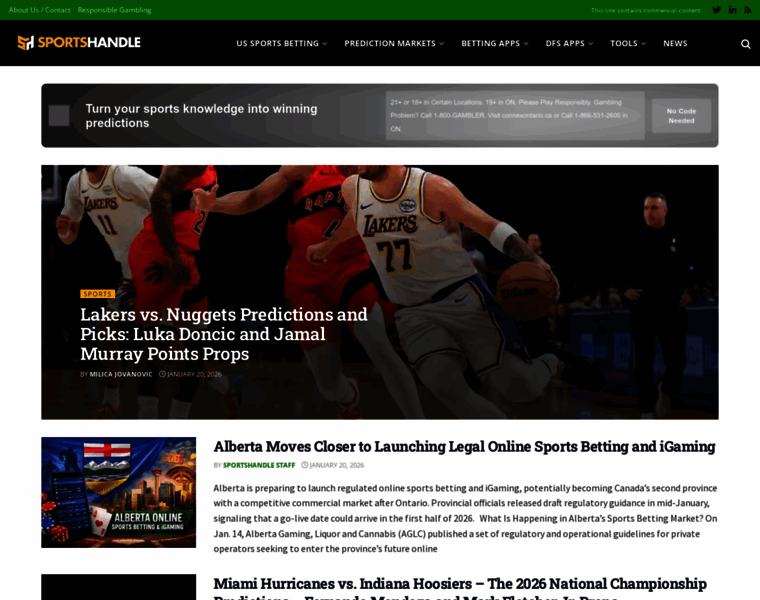Open the Twitter social icon
The height and width of the screenshot is (600, 760).
pyautogui.click(x=716, y=10)
